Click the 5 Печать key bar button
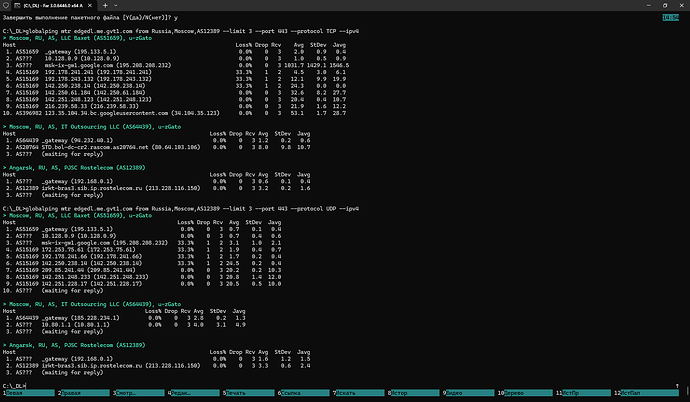 tap(250, 393)
